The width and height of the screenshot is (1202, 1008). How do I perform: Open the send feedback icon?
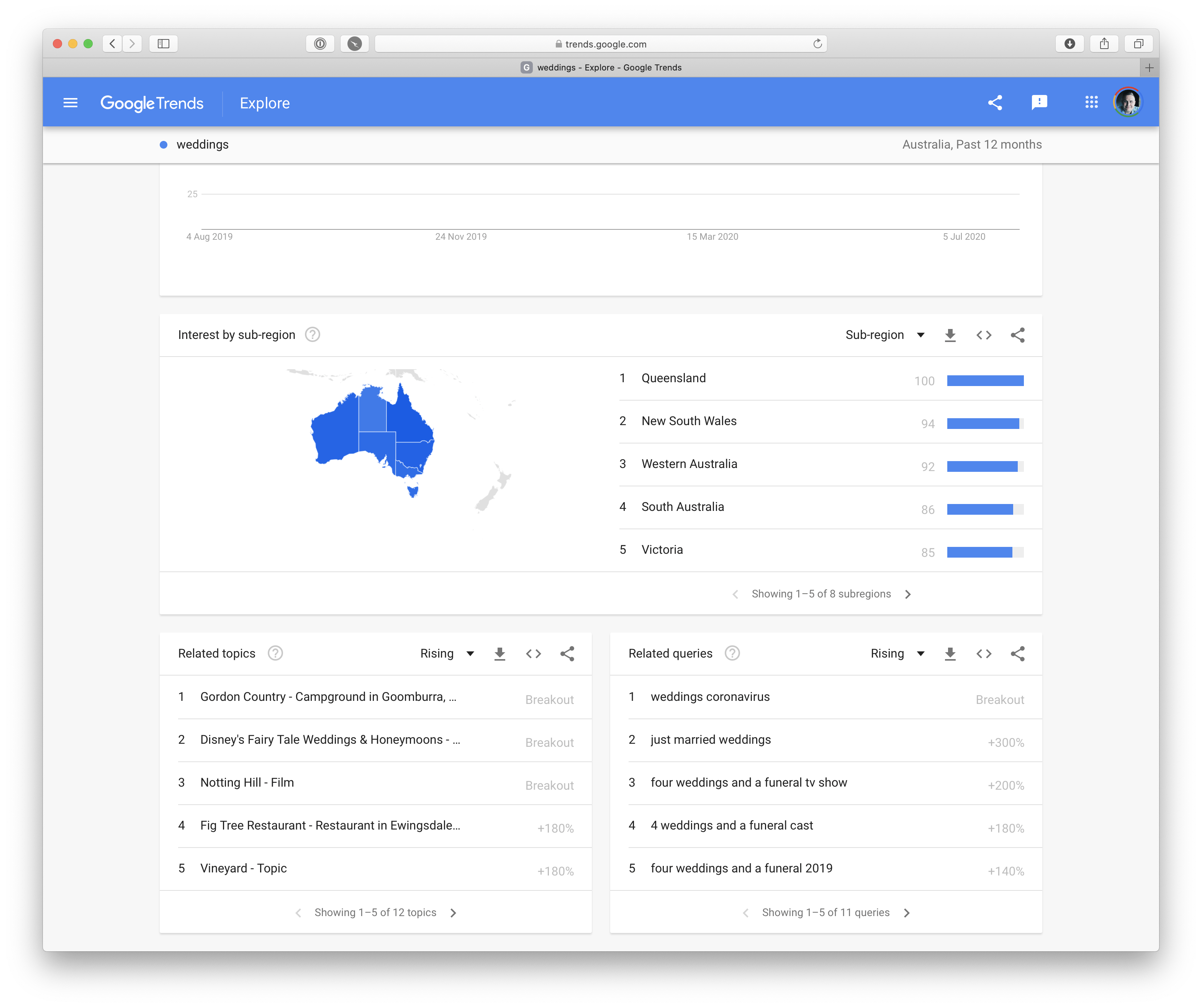point(1039,103)
